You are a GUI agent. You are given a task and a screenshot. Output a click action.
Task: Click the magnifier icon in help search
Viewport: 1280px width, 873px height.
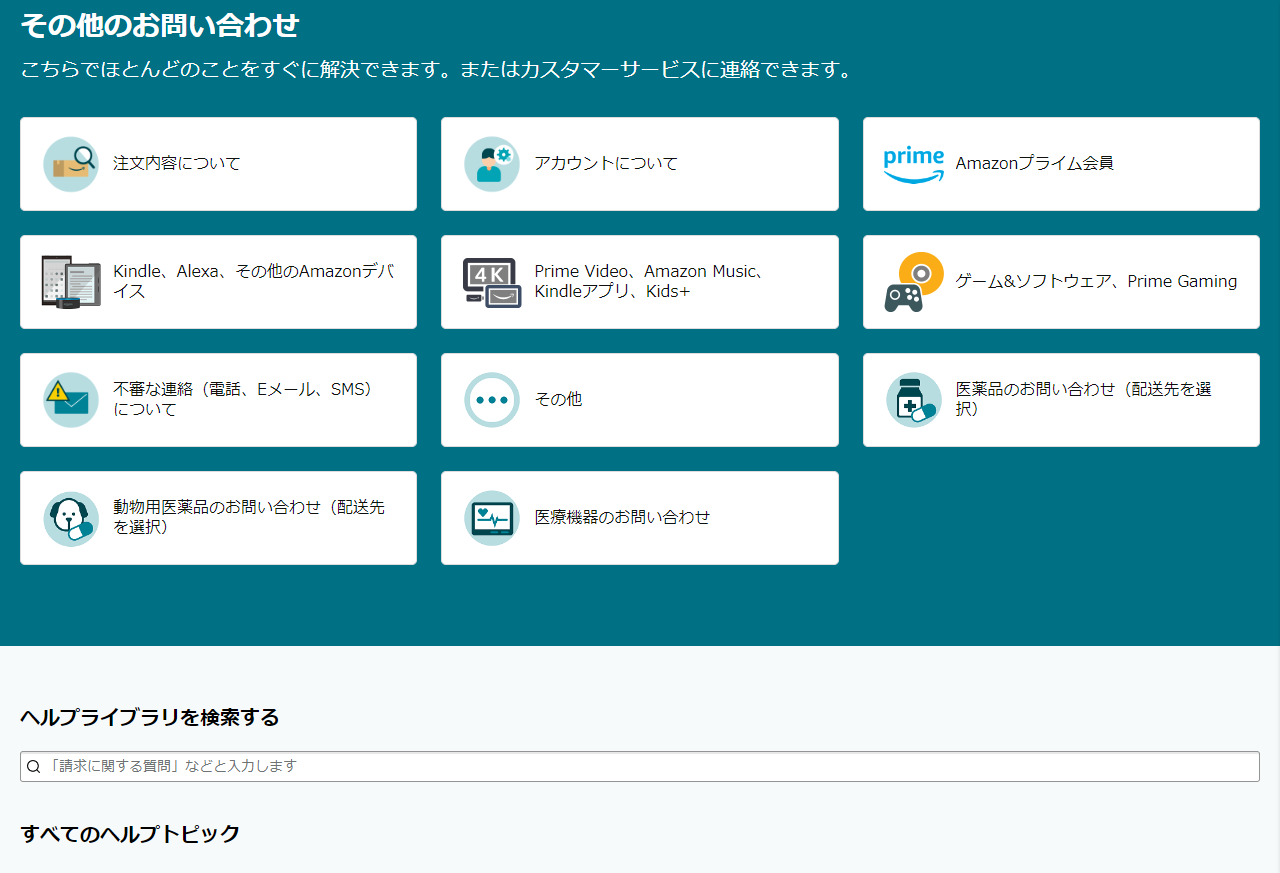pyautogui.click(x=34, y=767)
